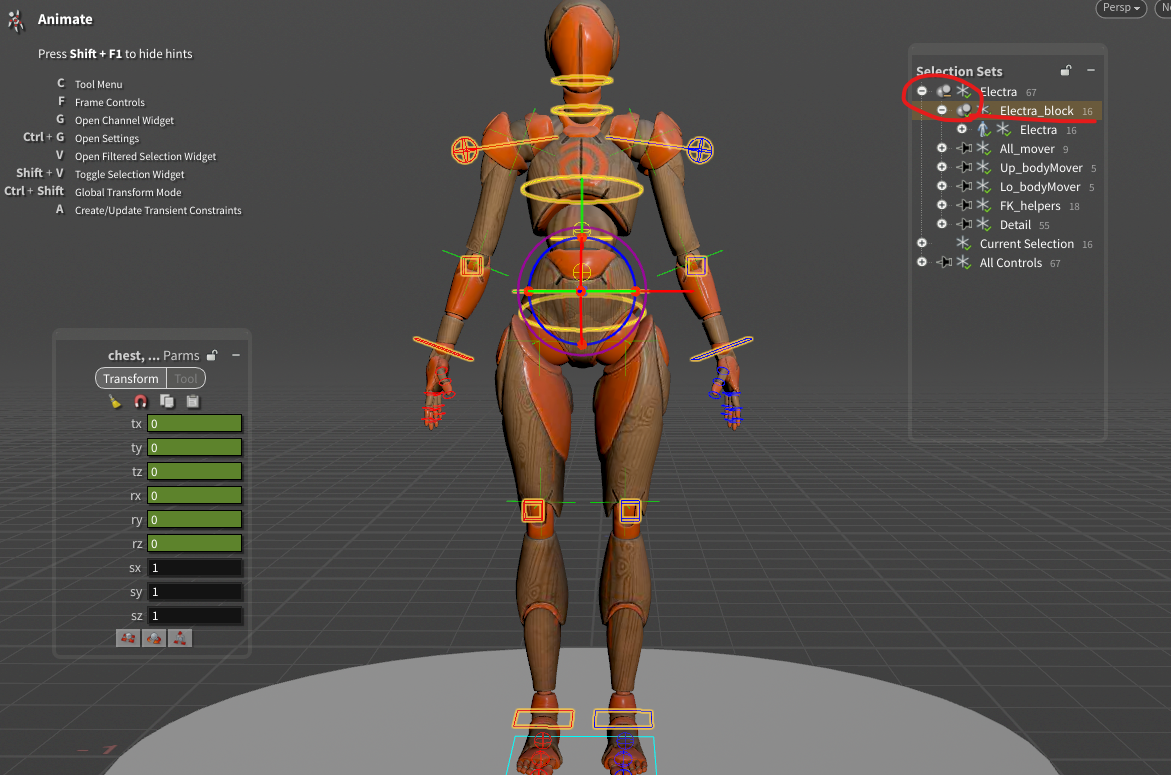
Task: Click the clipboard paste icon in Parms
Action: pos(193,402)
